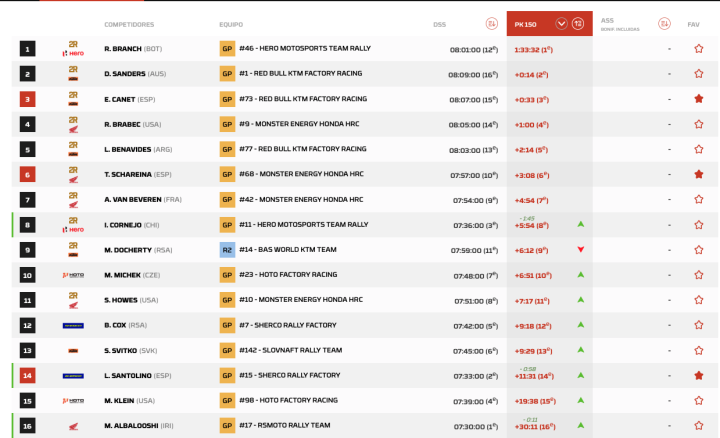This screenshot has height=438, width=720.
Task: Click gap +30:11 (16º)
Action: point(535,427)
